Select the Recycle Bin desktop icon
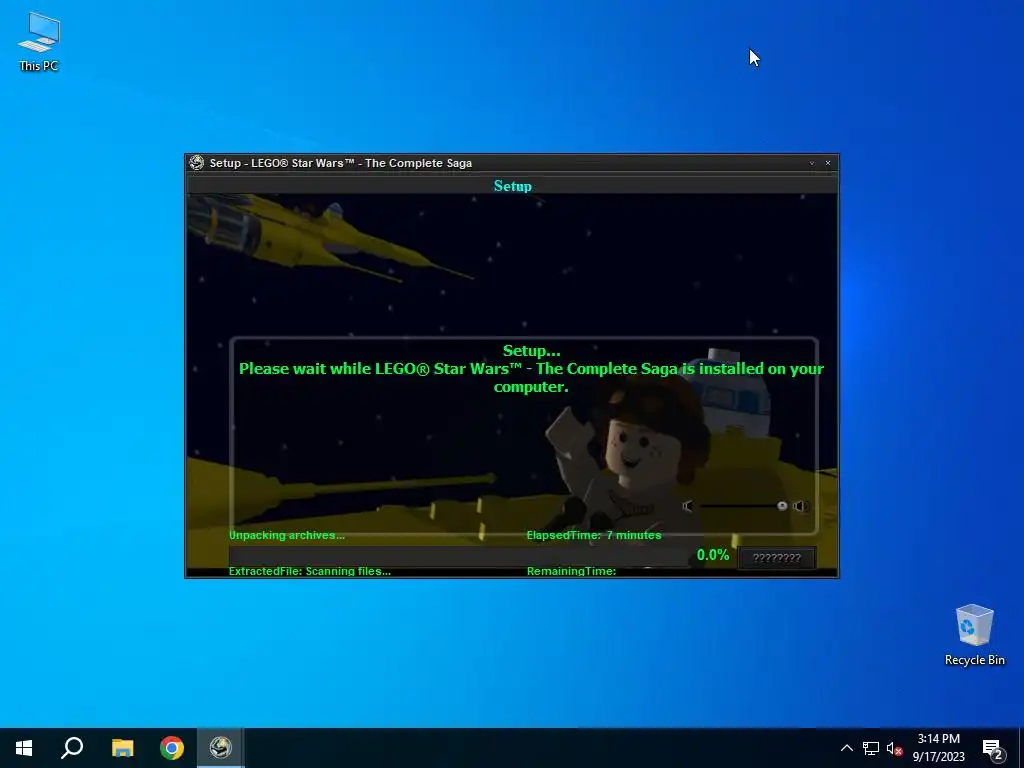Screen dimensions: 1024x768 pos(974,635)
